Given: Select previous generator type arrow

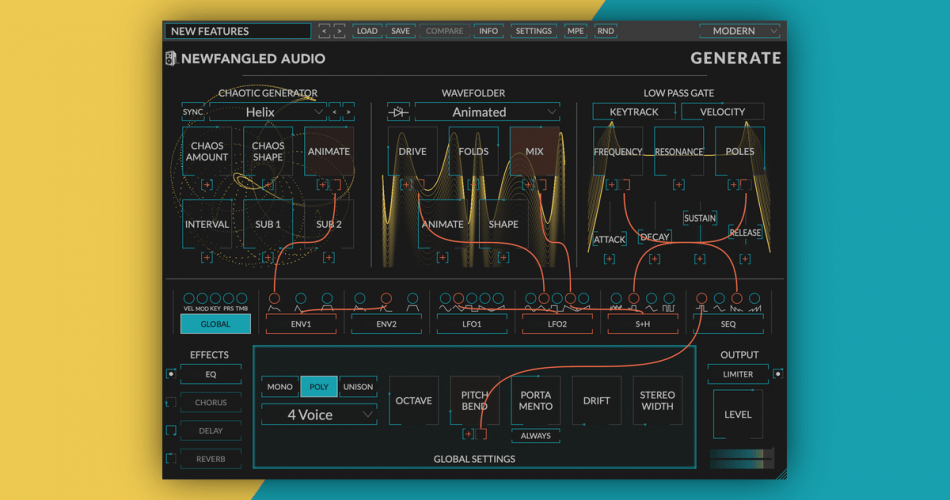Looking at the screenshot, I should click(x=334, y=112).
